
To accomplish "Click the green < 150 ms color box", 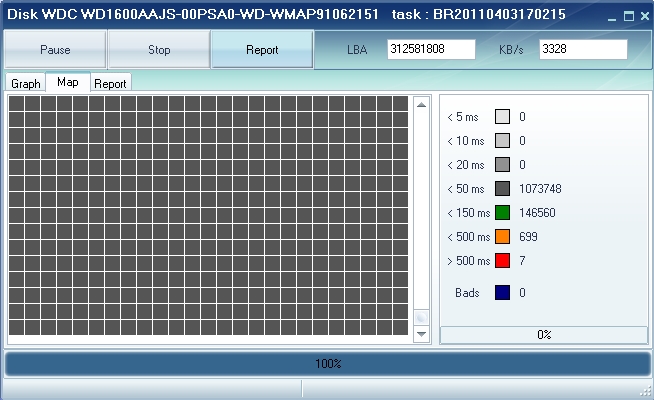I will point(502,213).
